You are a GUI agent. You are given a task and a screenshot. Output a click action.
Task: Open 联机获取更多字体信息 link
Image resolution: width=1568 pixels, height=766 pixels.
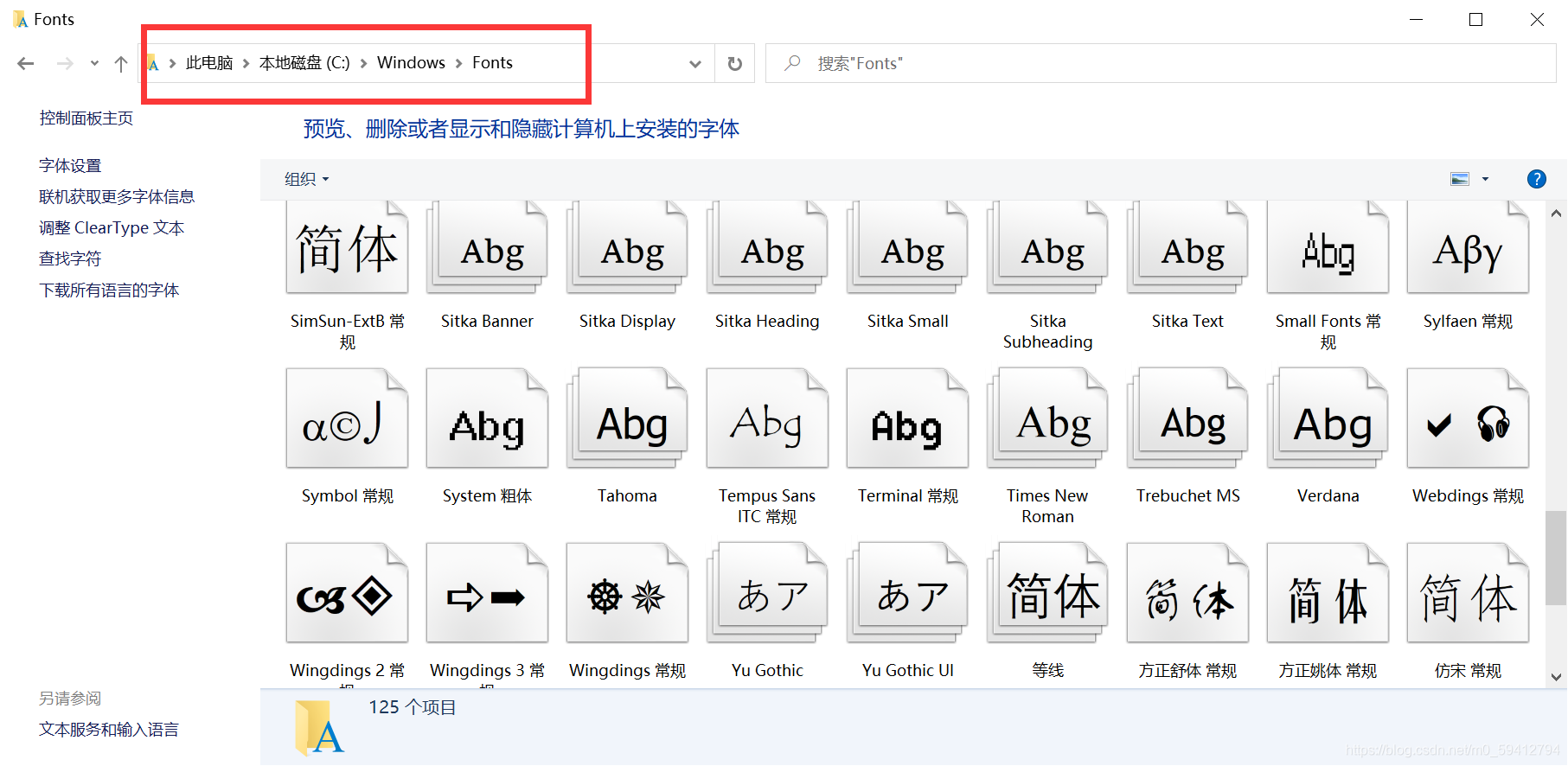(x=117, y=196)
